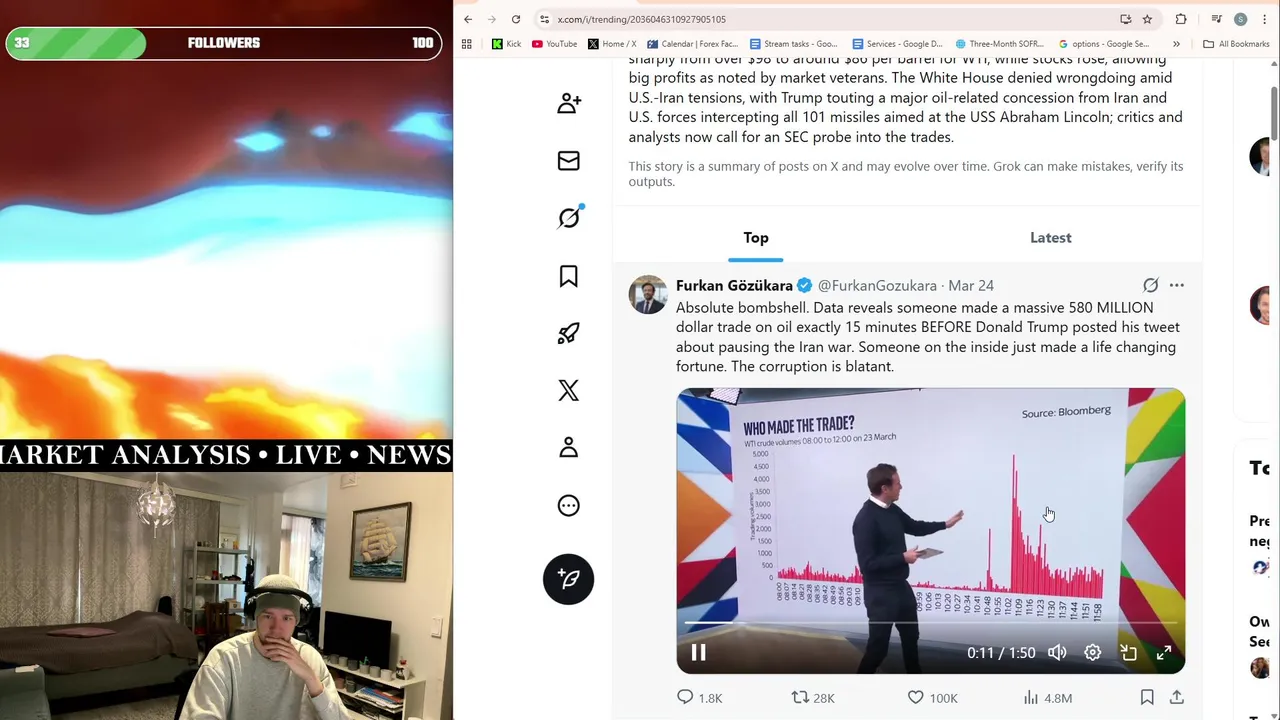Viewport: 1280px width, 720px height.
Task: Open the Communities people icon
Action: point(568,103)
